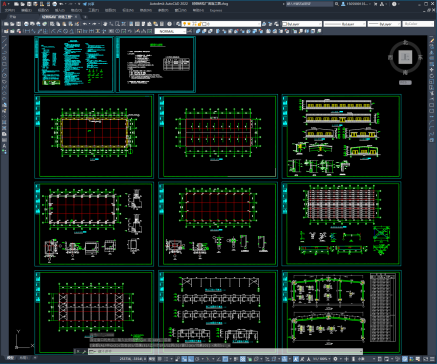Image resolution: width=437 pixels, height=364 pixels.
Task: Click the Help question-mark icon in Standard toolbar
Action: pos(170,24)
